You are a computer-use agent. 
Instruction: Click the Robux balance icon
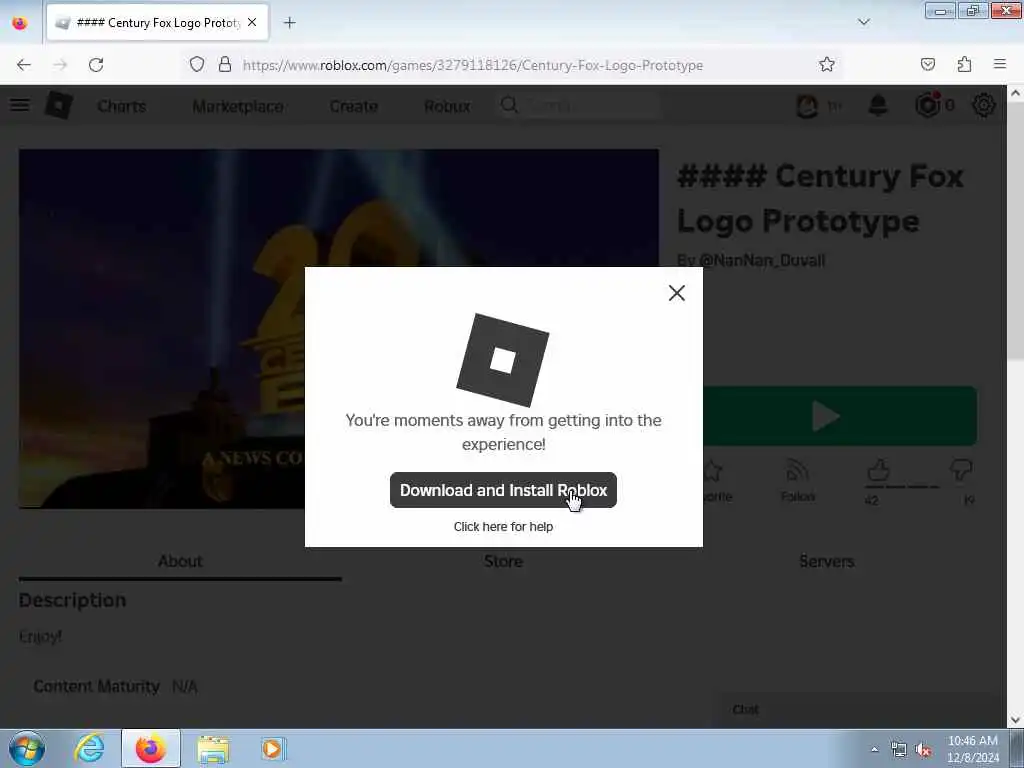coord(927,105)
